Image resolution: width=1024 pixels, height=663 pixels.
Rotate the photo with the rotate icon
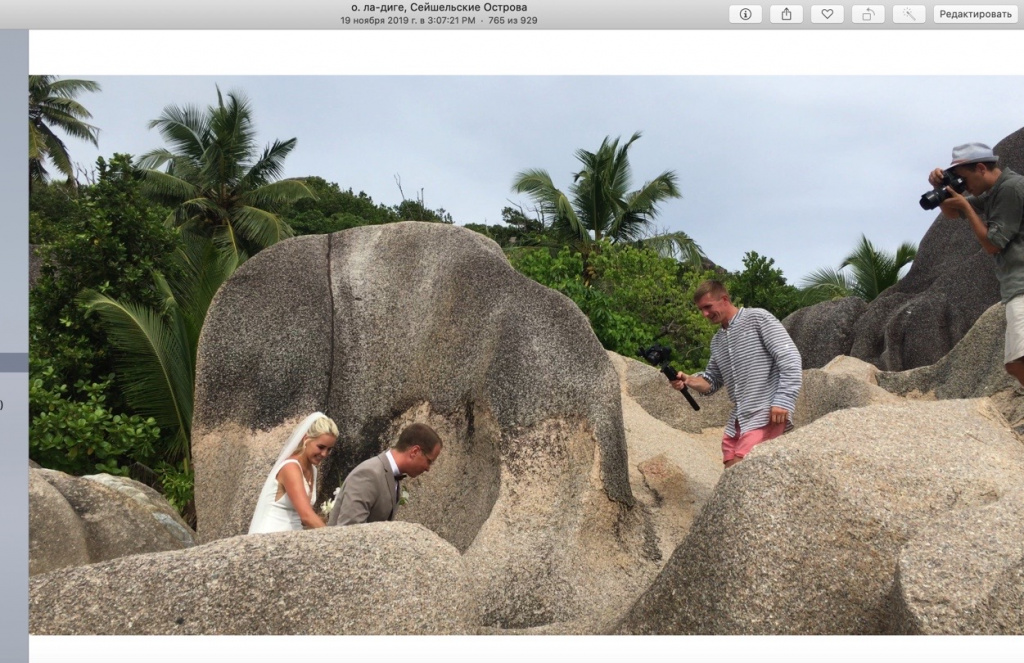coord(869,14)
